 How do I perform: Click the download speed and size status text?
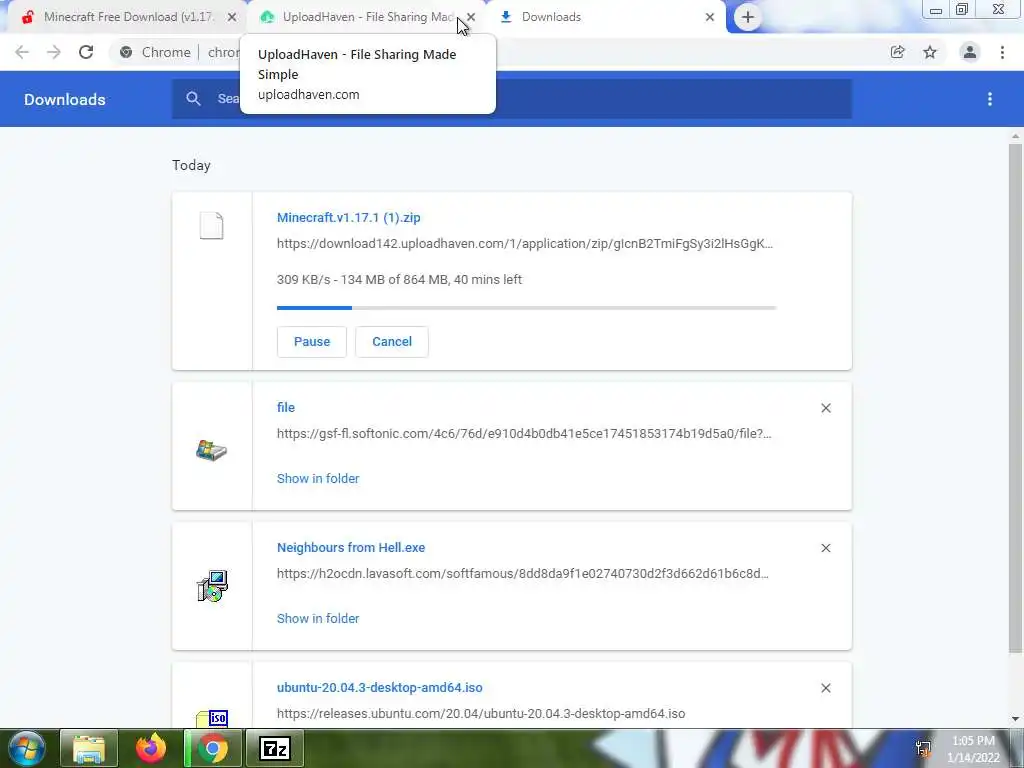[399, 280]
